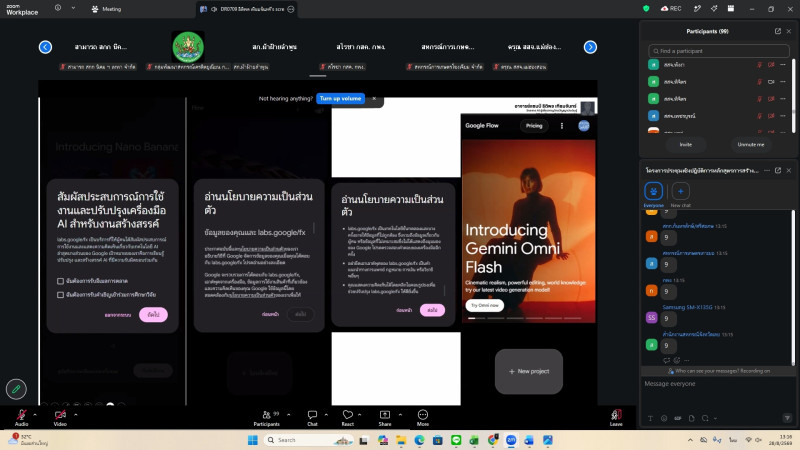Expand Chat options caret

(x=326, y=414)
